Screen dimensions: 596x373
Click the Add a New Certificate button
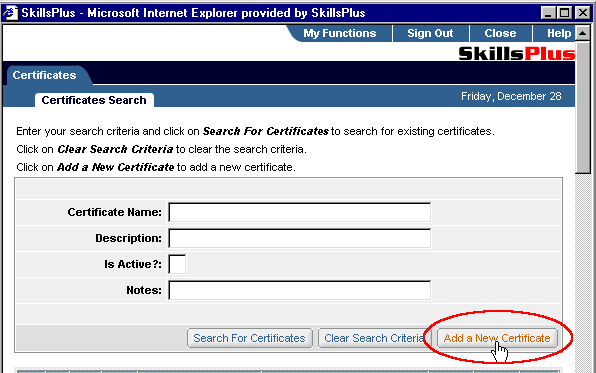pos(497,338)
